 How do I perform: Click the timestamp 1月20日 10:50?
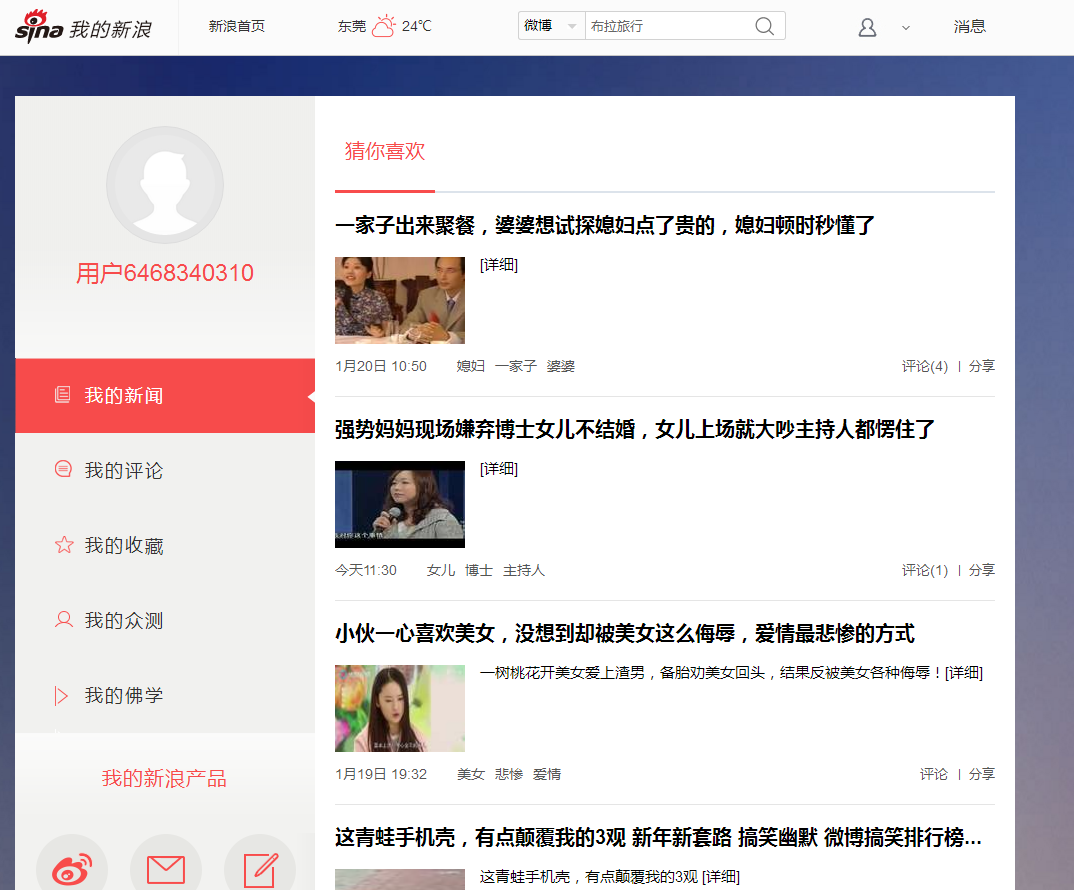381,367
